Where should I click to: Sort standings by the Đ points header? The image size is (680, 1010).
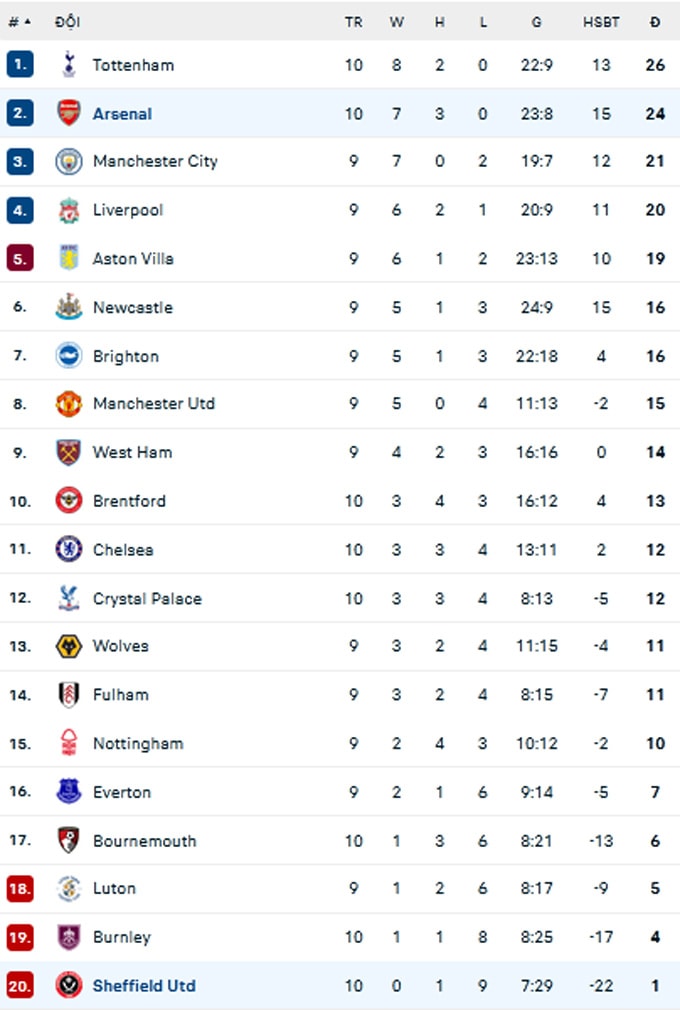[655, 22]
